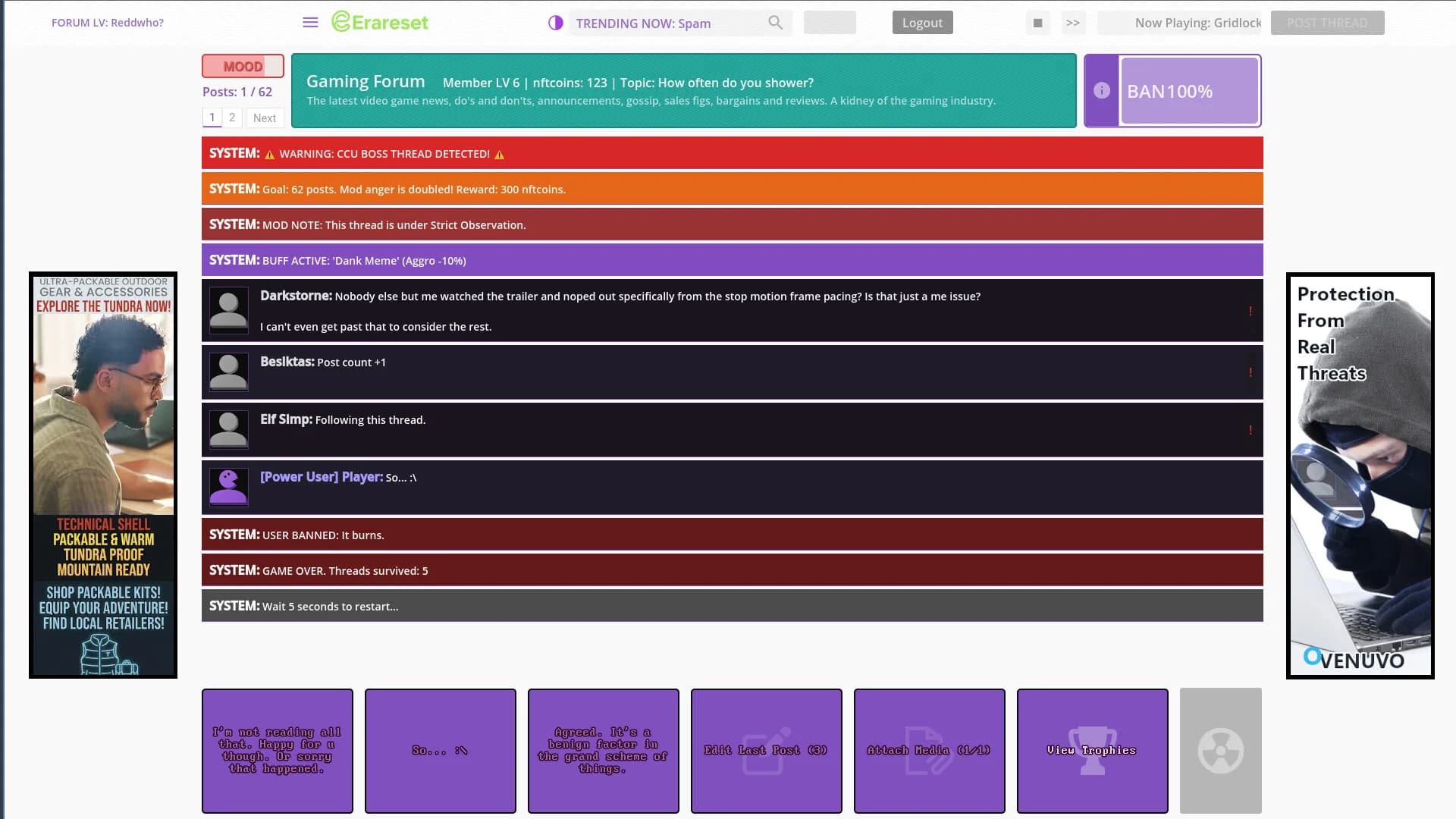
Task: Go to page 2 of posts
Action: point(232,118)
